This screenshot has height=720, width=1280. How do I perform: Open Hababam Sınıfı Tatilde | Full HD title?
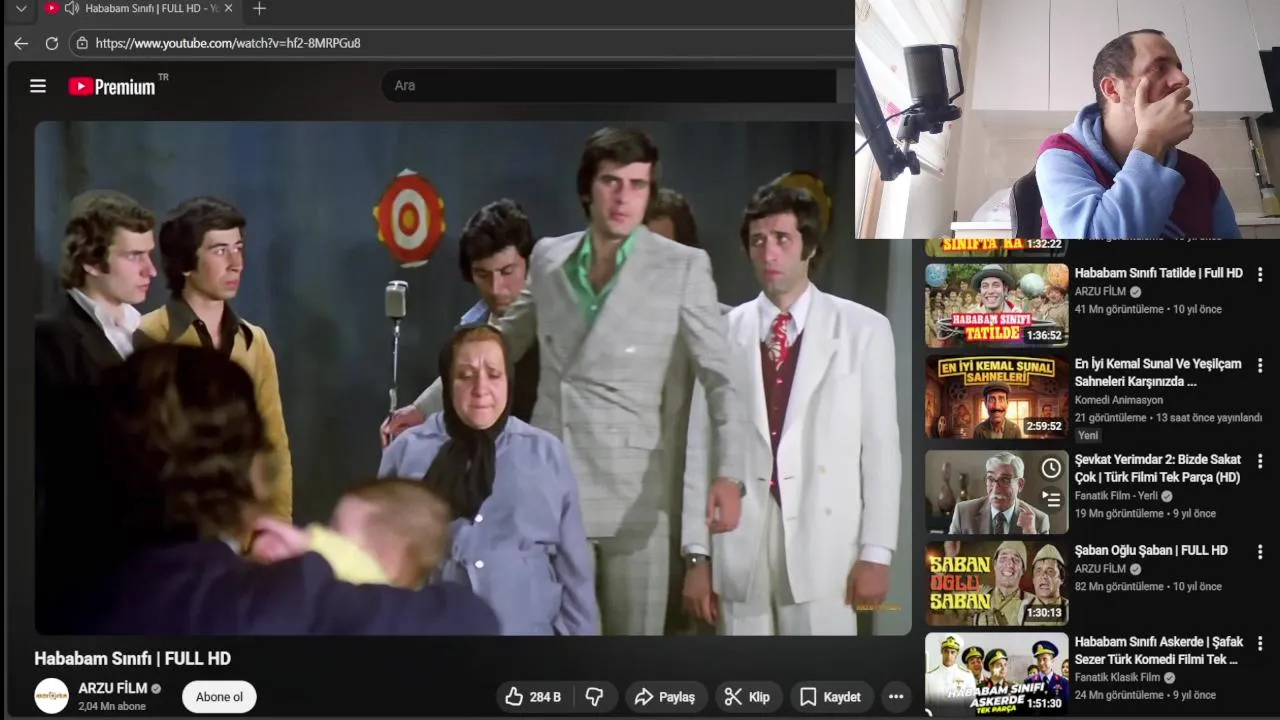(1159, 273)
